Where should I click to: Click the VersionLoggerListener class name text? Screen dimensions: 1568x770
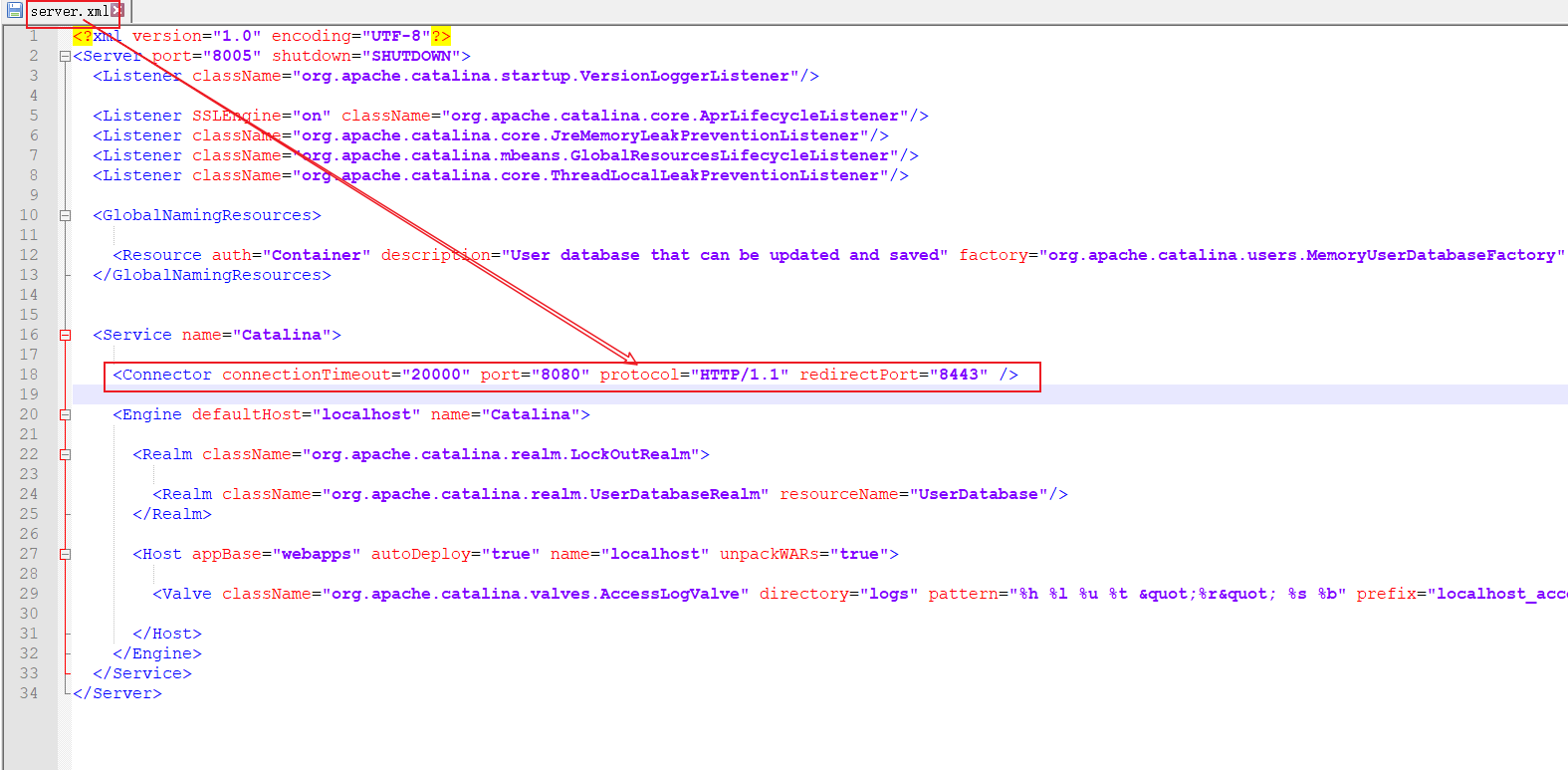[x=685, y=76]
